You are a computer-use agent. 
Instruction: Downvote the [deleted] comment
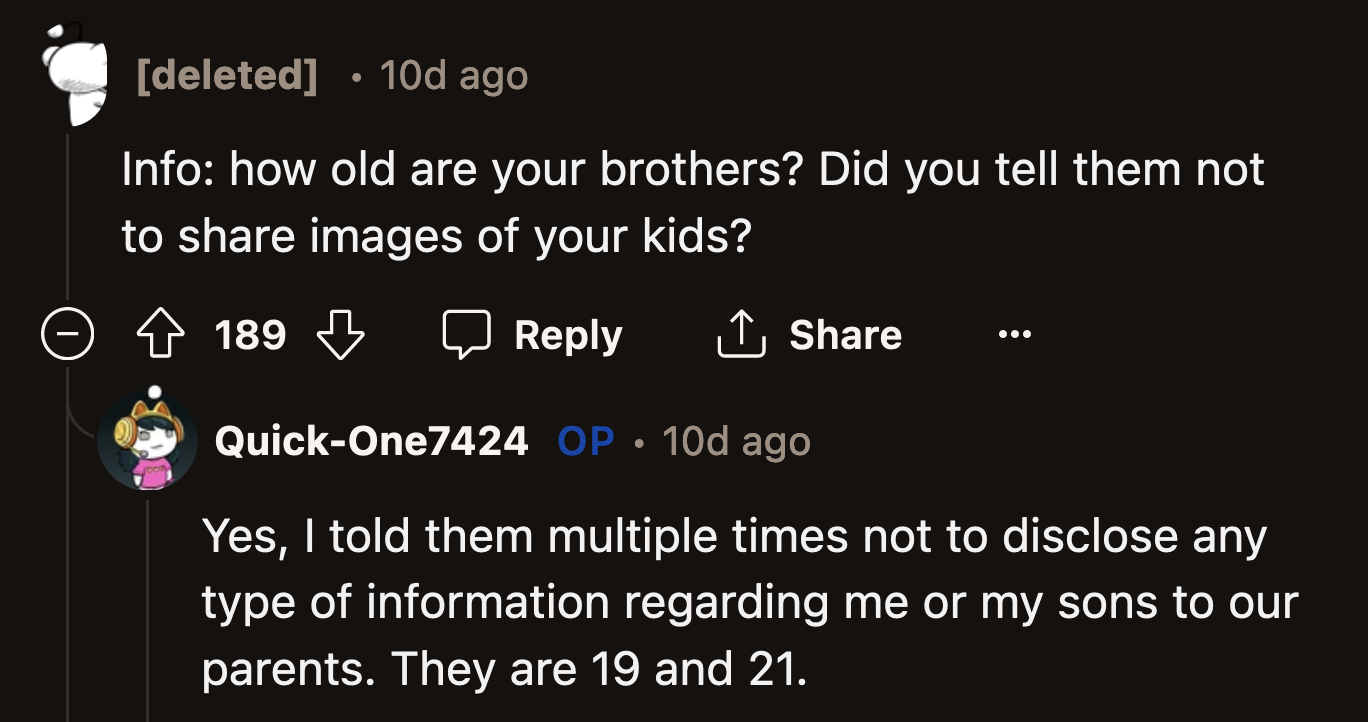pyautogui.click(x=341, y=335)
